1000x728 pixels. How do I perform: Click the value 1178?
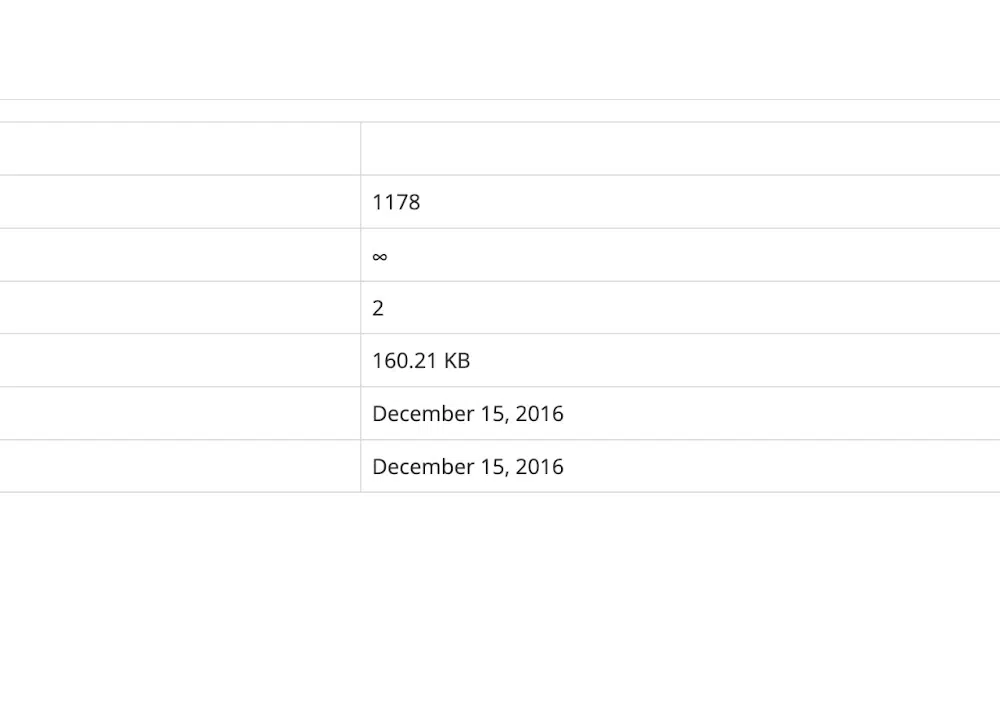(x=396, y=202)
